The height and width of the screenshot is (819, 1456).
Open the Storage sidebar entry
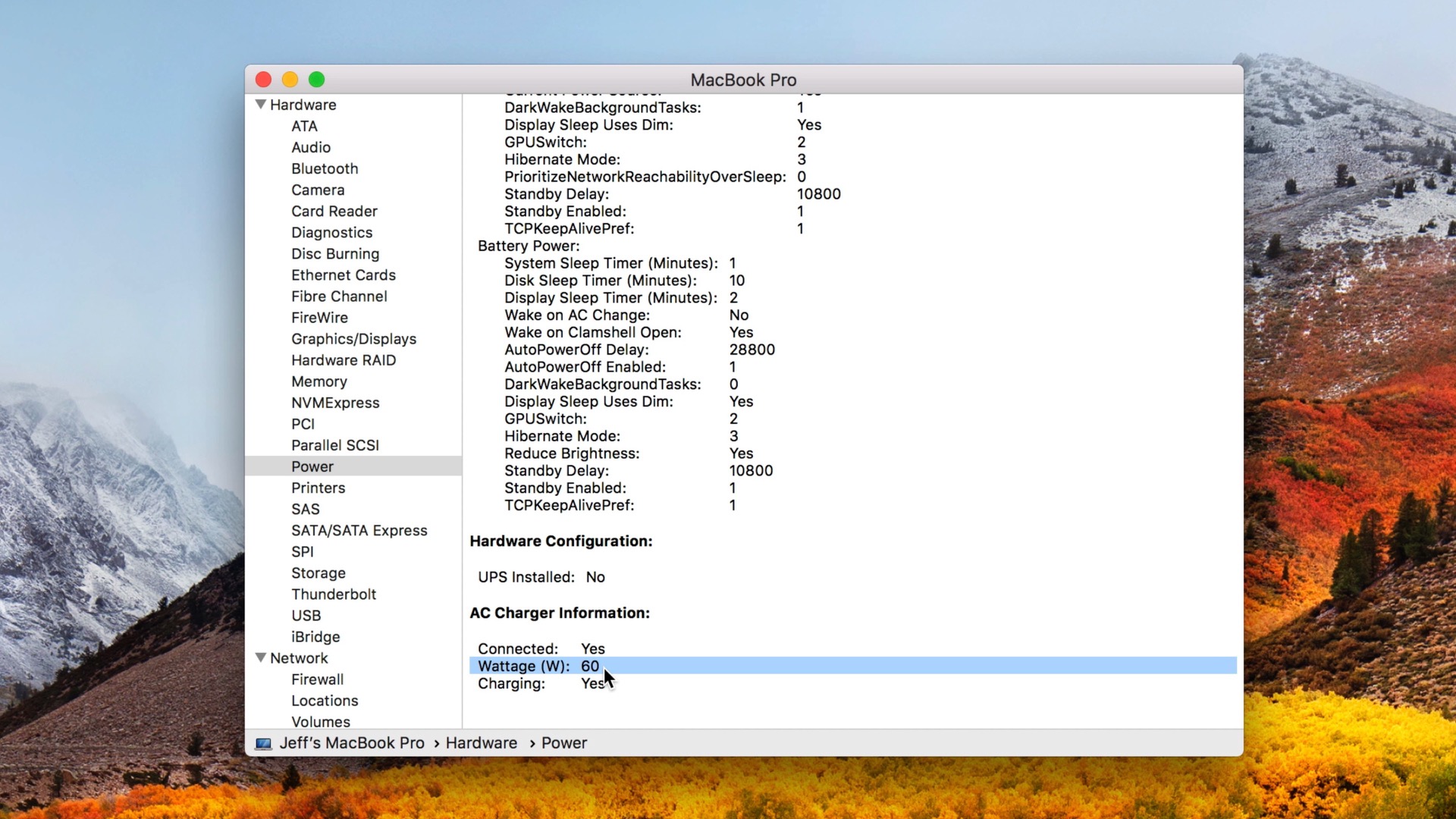(x=318, y=573)
